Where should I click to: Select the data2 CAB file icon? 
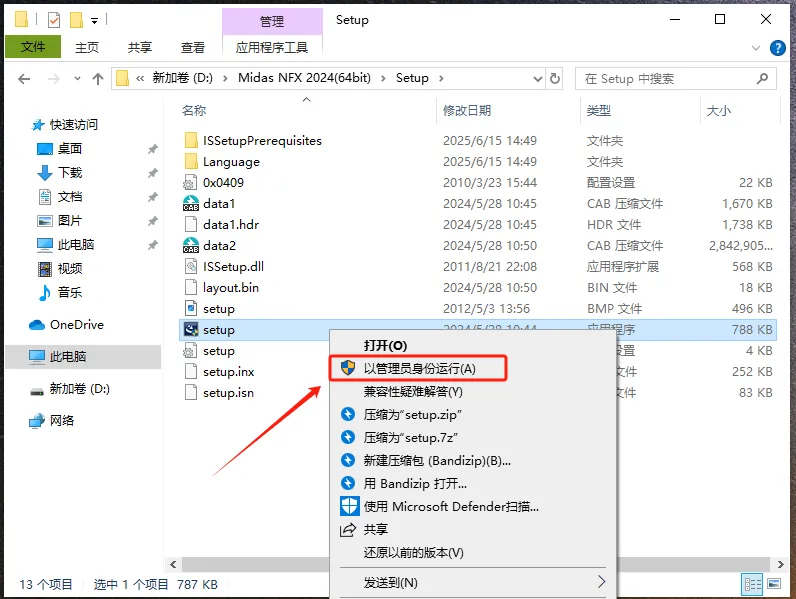(191, 246)
